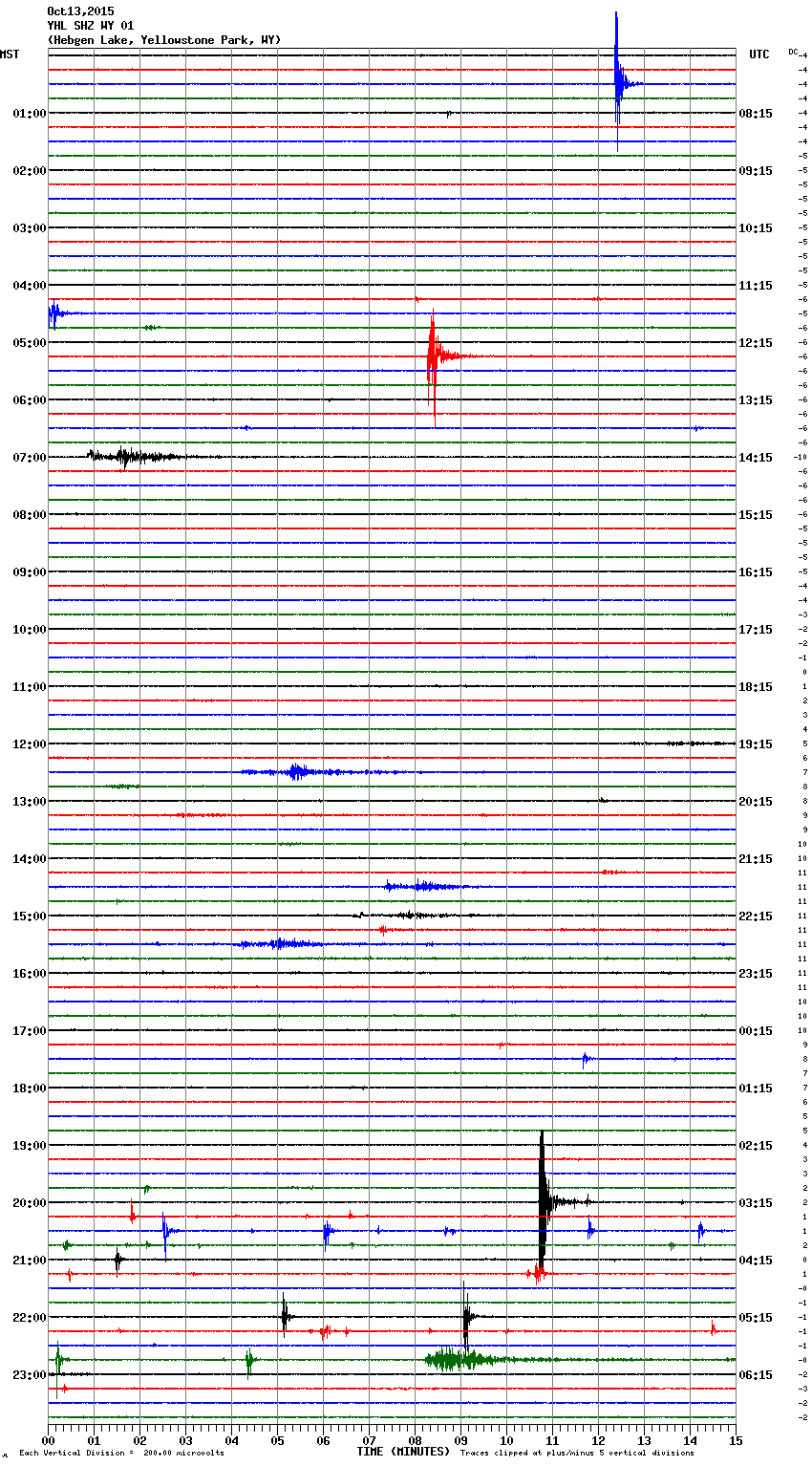Click the 08:15 UTC time label
The width and height of the screenshot is (812, 1466).
tap(756, 114)
